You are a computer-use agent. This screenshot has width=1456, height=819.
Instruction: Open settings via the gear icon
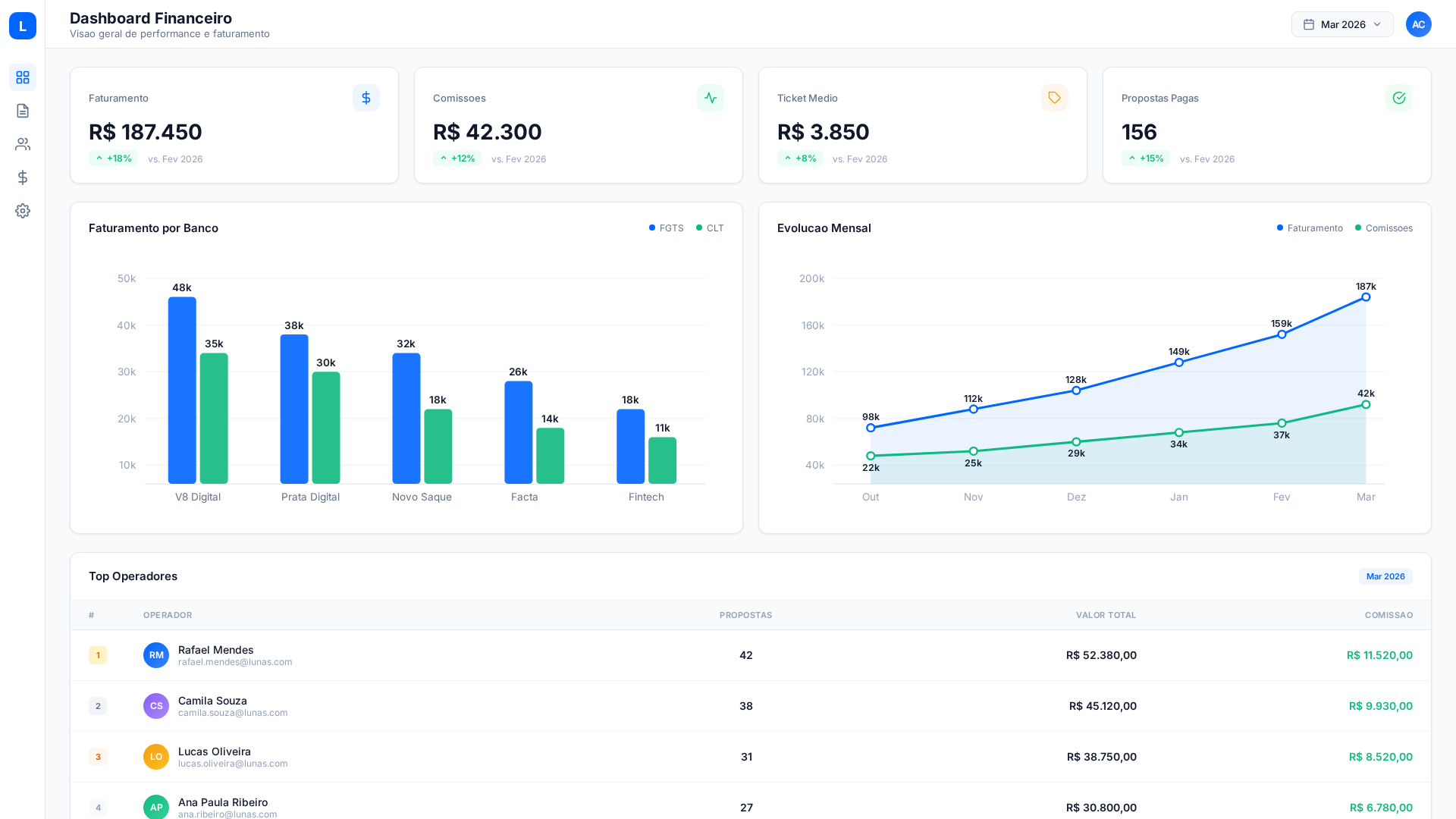tap(23, 211)
